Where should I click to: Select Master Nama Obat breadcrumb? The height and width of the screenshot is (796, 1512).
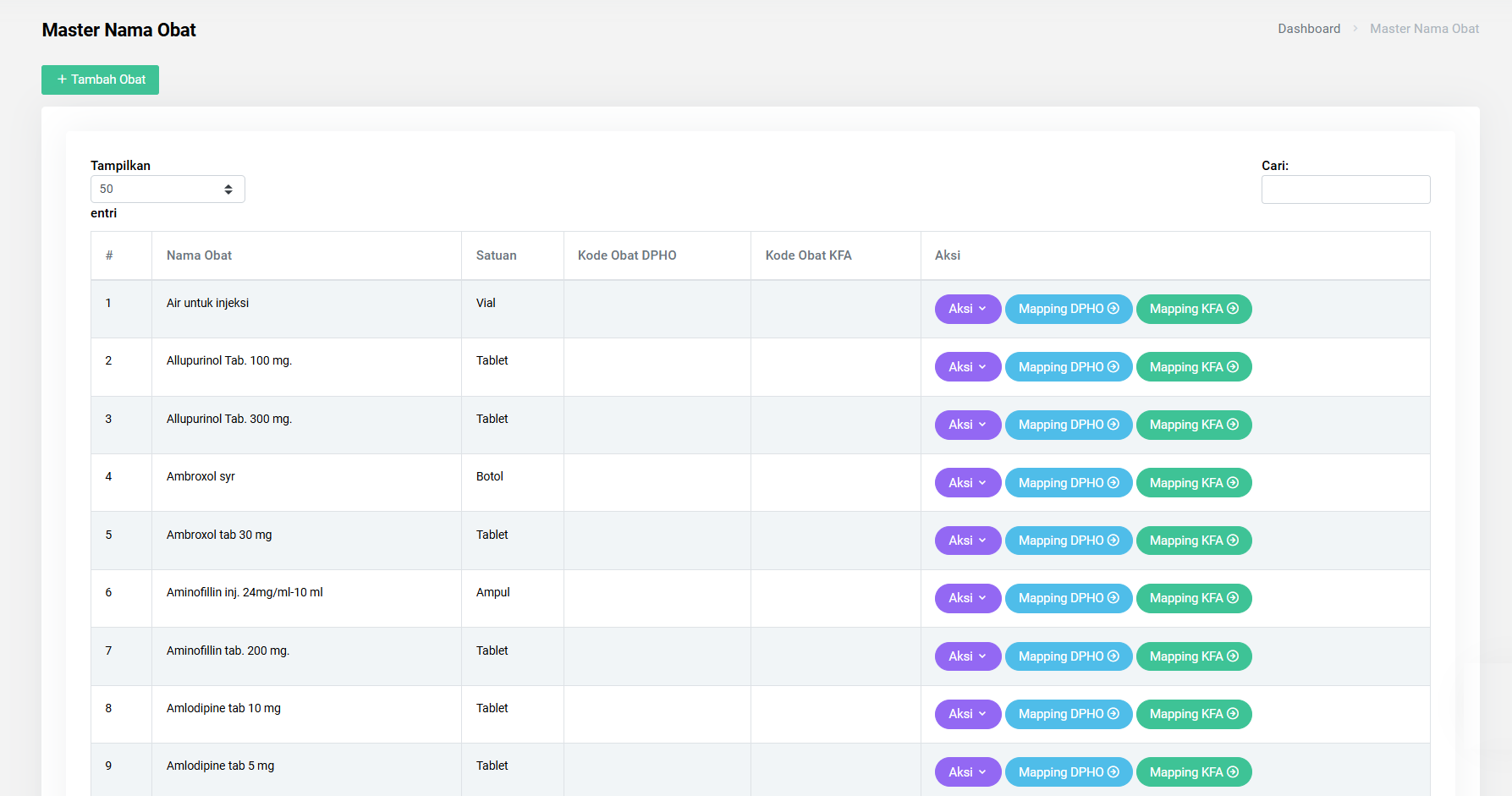(x=1425, y=29)
